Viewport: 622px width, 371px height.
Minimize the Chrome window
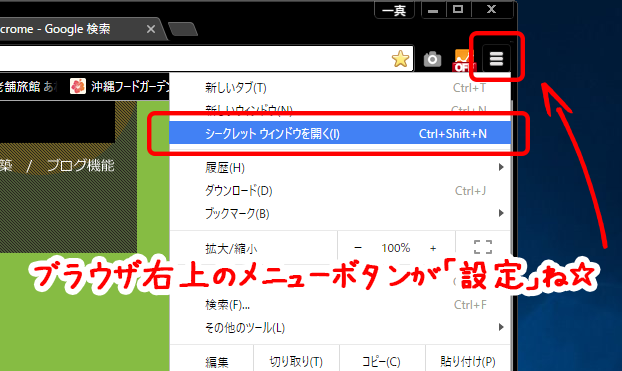point(433,10)
